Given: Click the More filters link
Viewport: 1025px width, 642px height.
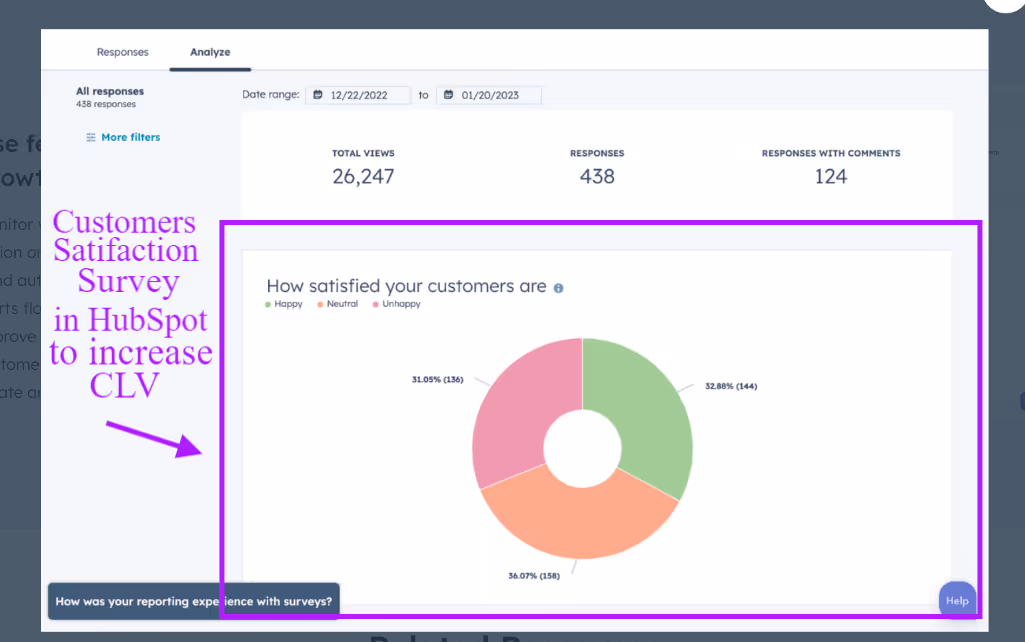Looking at the screenshot, I should [x=129, y=137].
